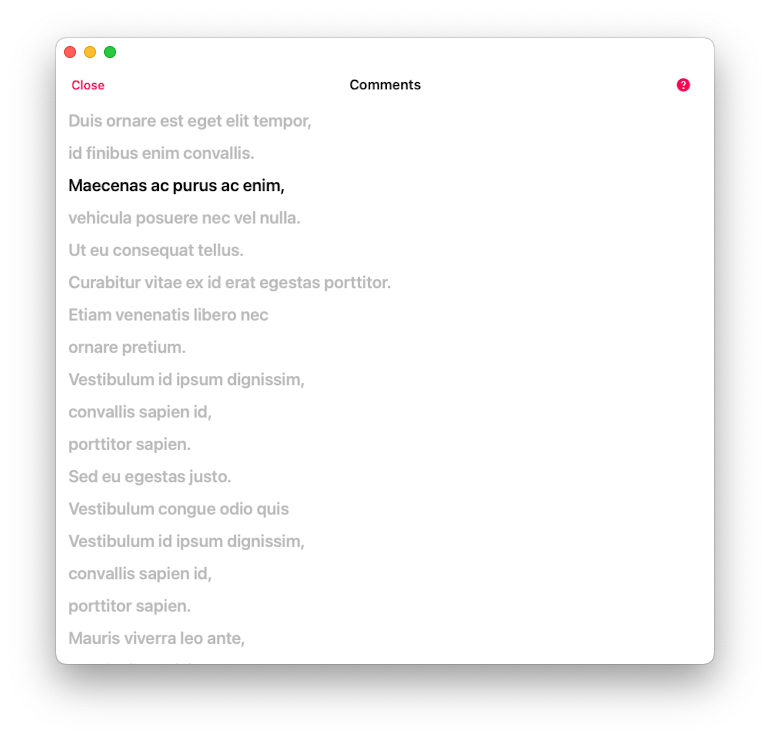Select "vehicula posuere nec vel nulla." line
770x738 pixels.
pyautogui.click(x=184, y=218)
